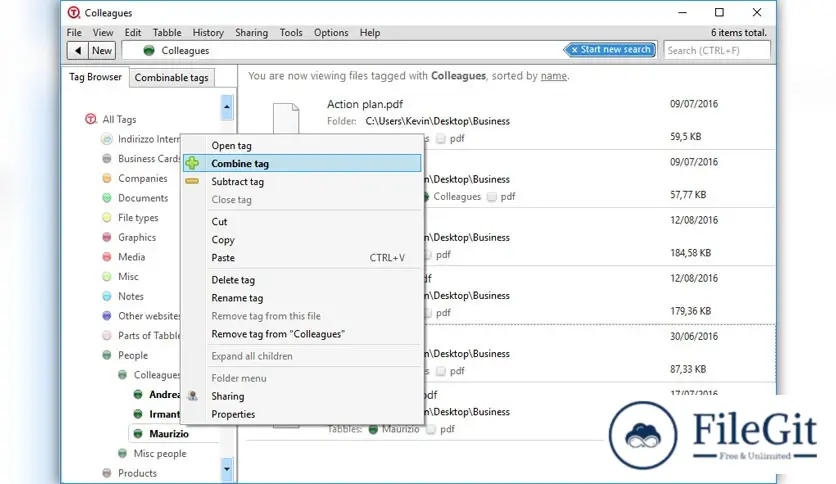Click the Indirizzo Internet tag icon
The width and height of the screenshot is (836, 484).
107,139
